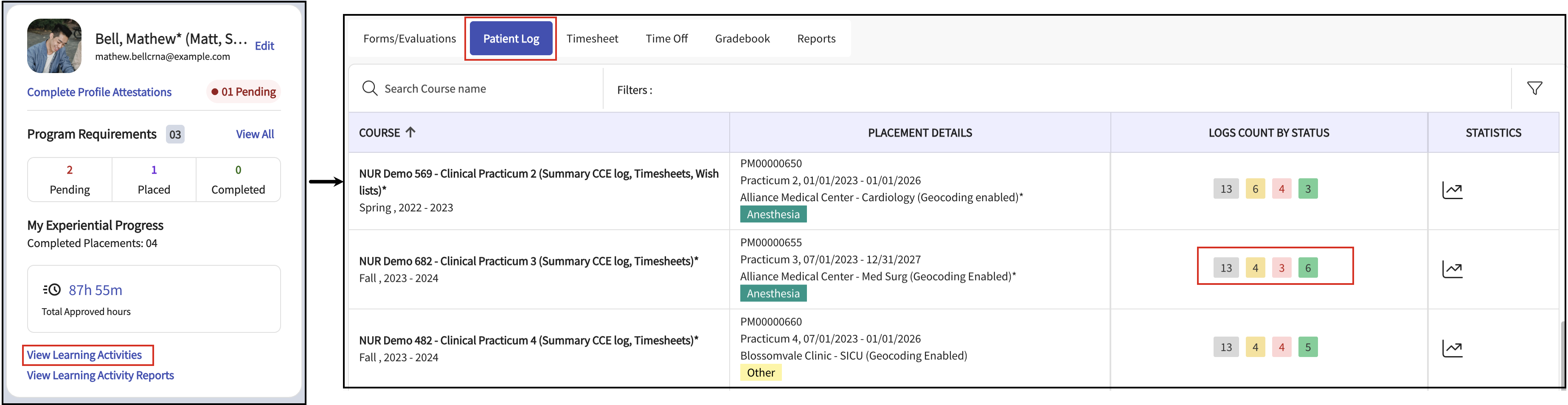Open statistics chart for NUR Demo 682
This screenshot has width=1568, height=405.
[1453, 269]
